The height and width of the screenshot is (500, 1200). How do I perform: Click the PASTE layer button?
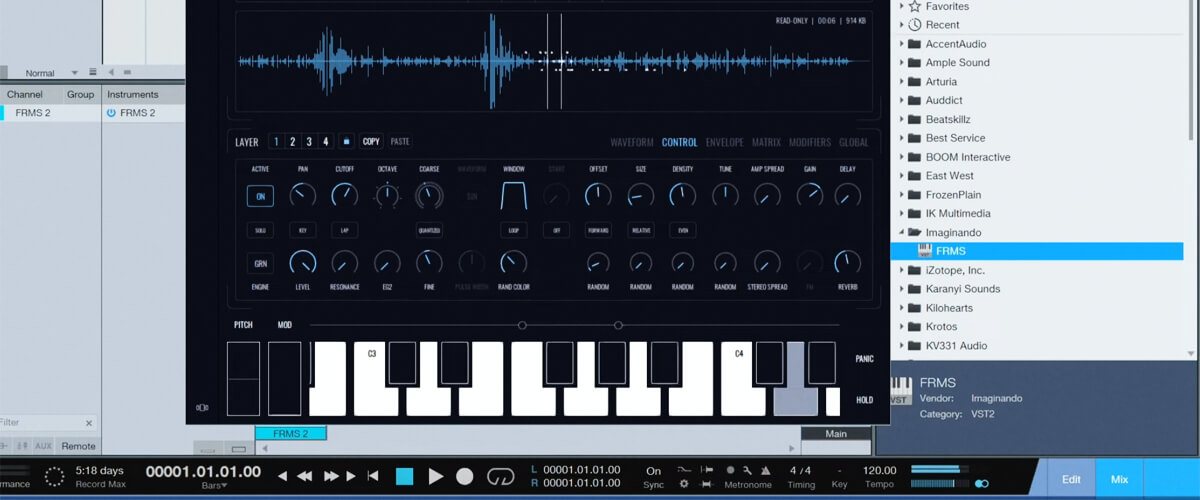point(400,141)
